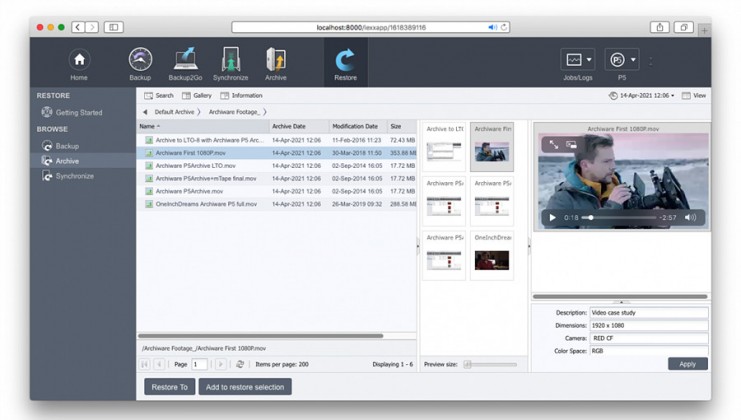Adjust the Preview size slider
Screen dimensions: 741x420
(x=492, y=364)
